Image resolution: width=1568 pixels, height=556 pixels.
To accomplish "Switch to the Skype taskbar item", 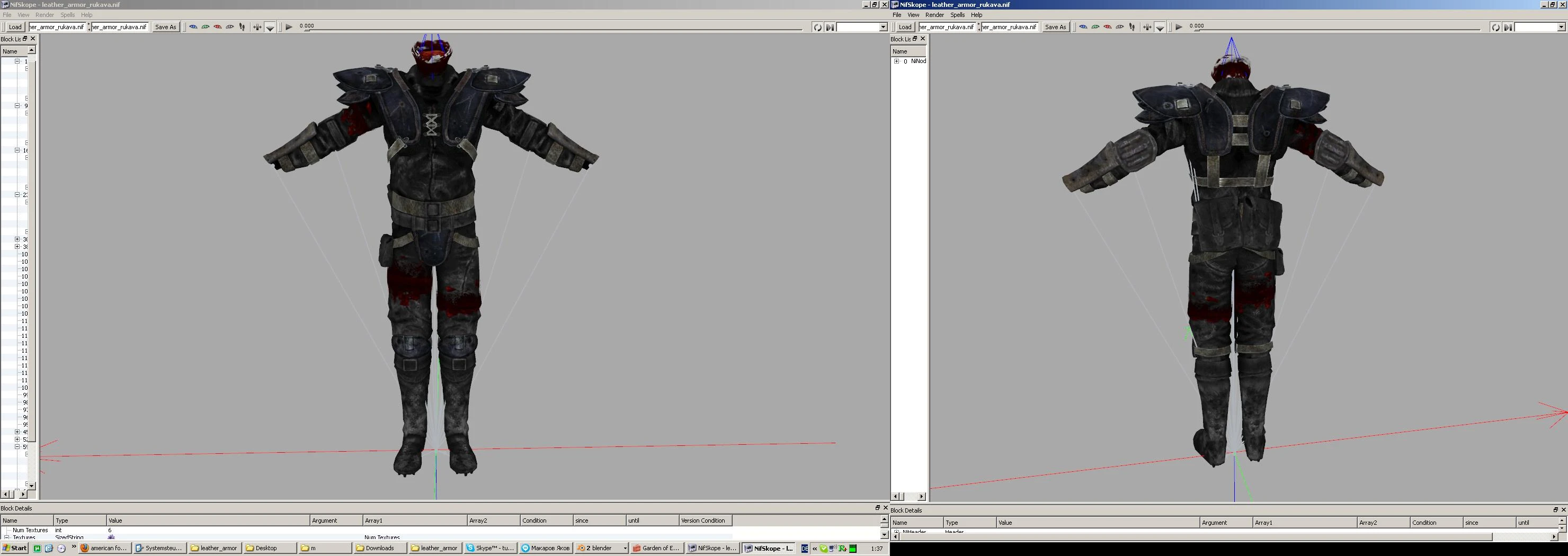I will pos(491,548).
